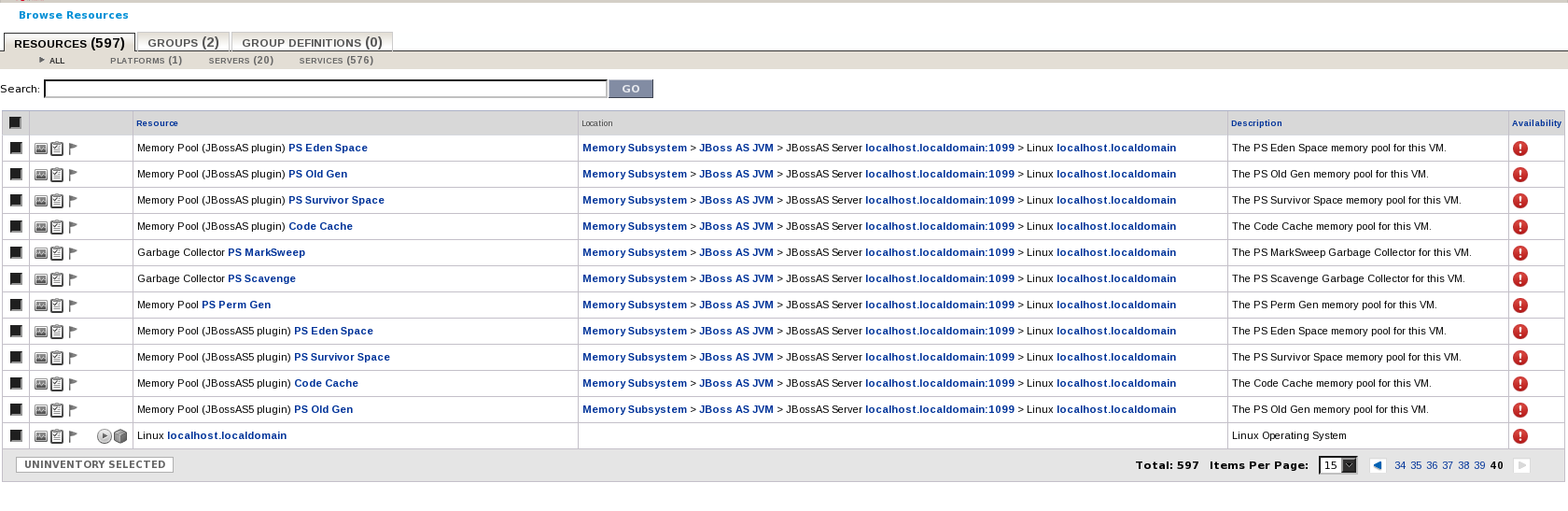Select checkbox for Linux localhost.localdomain row

click(16, 435)
